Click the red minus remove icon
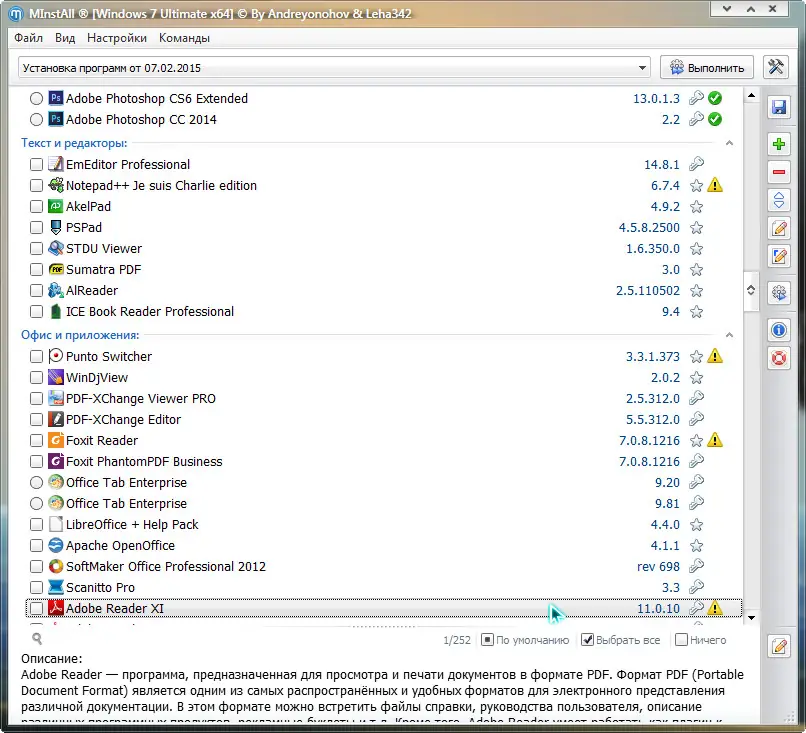The image size is (806, 733). tap(779, 172)
